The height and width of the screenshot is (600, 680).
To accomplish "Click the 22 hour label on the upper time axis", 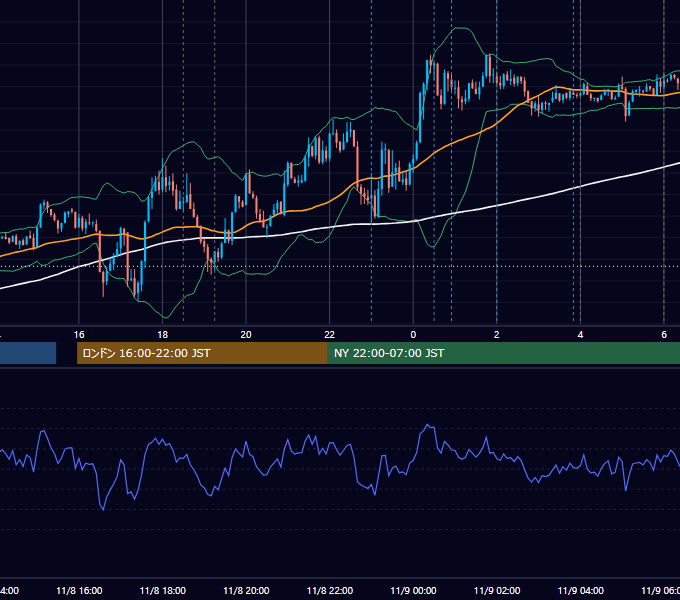I will point(330,335).
